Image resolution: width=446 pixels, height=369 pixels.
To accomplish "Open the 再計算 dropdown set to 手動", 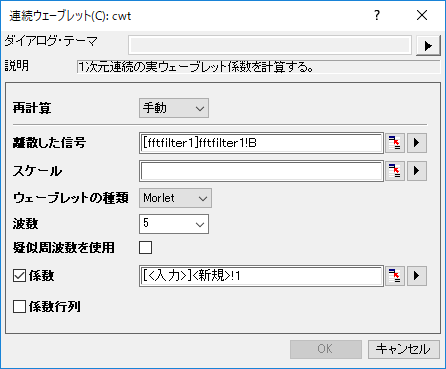I will pyautogui.click(x=174, y=108).
